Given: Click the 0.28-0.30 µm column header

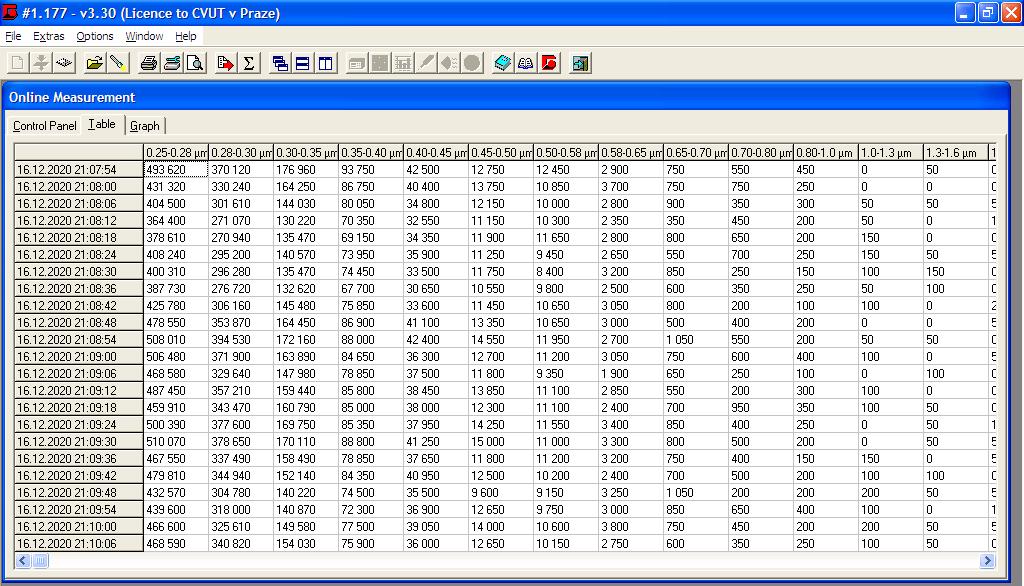Looking at the screenshot, I should point(241,153).
